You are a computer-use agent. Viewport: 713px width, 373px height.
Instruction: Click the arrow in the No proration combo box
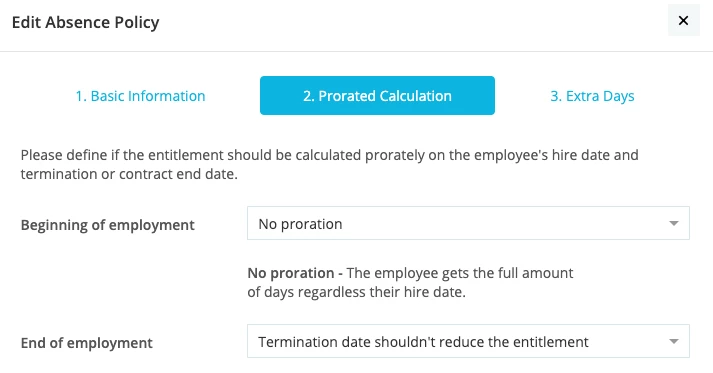pyautogui.click(x=673, y=223)
